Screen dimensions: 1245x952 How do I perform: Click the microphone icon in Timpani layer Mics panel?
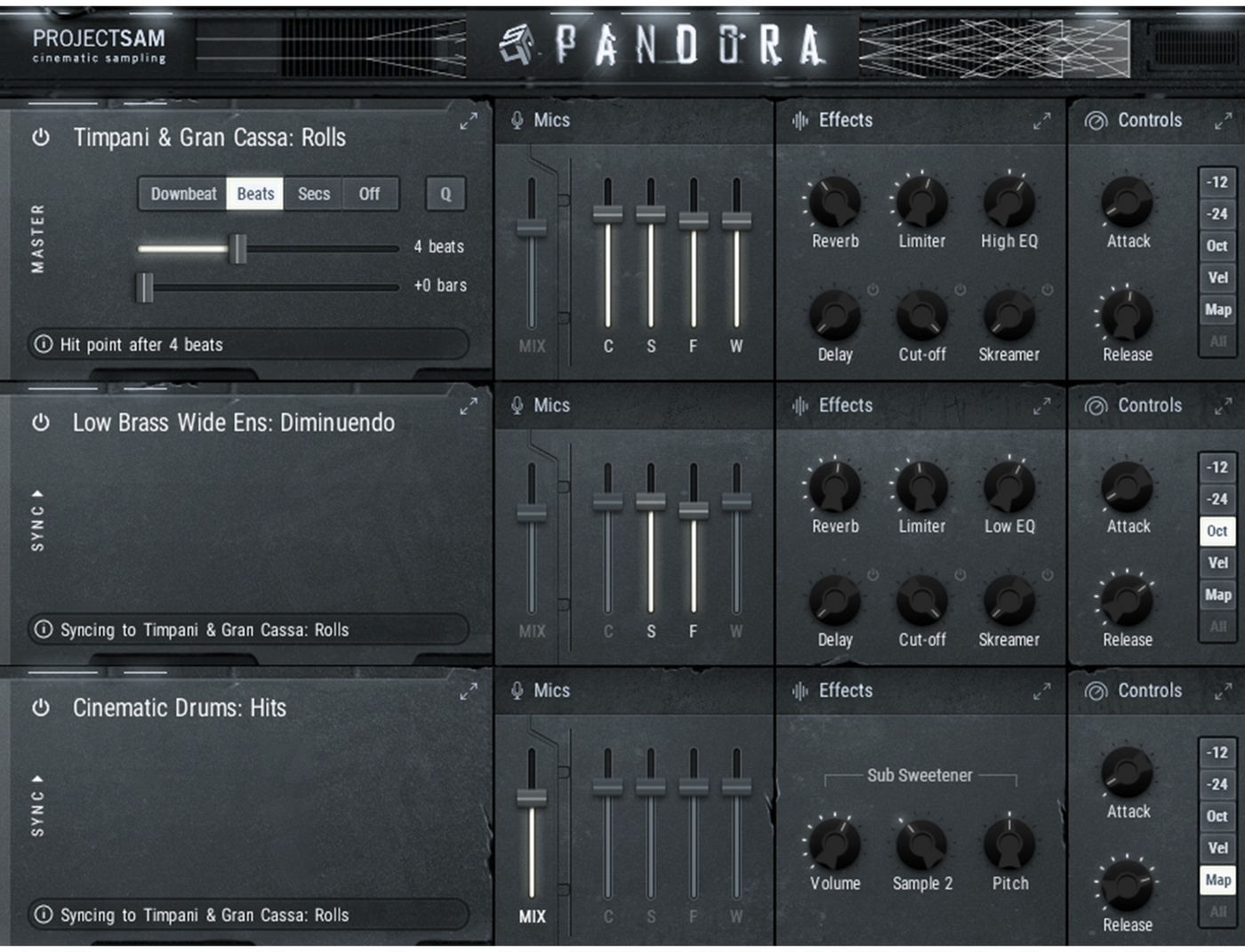(517, 120)
